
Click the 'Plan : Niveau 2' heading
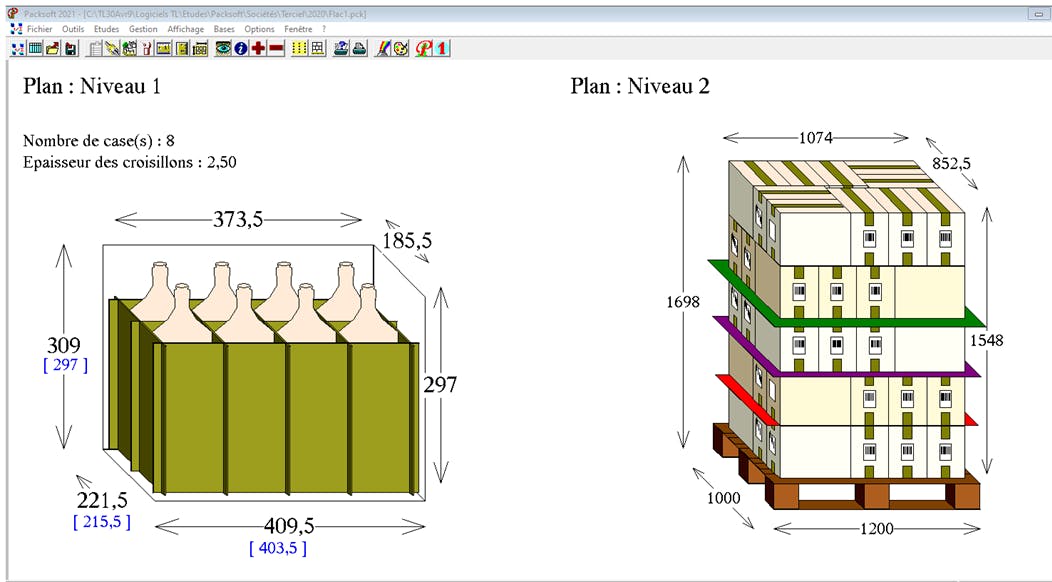click(640, 86)
